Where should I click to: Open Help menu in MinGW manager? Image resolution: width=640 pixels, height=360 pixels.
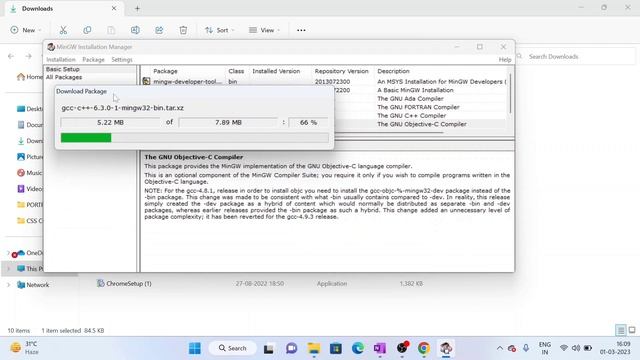[x=505, y=60]
